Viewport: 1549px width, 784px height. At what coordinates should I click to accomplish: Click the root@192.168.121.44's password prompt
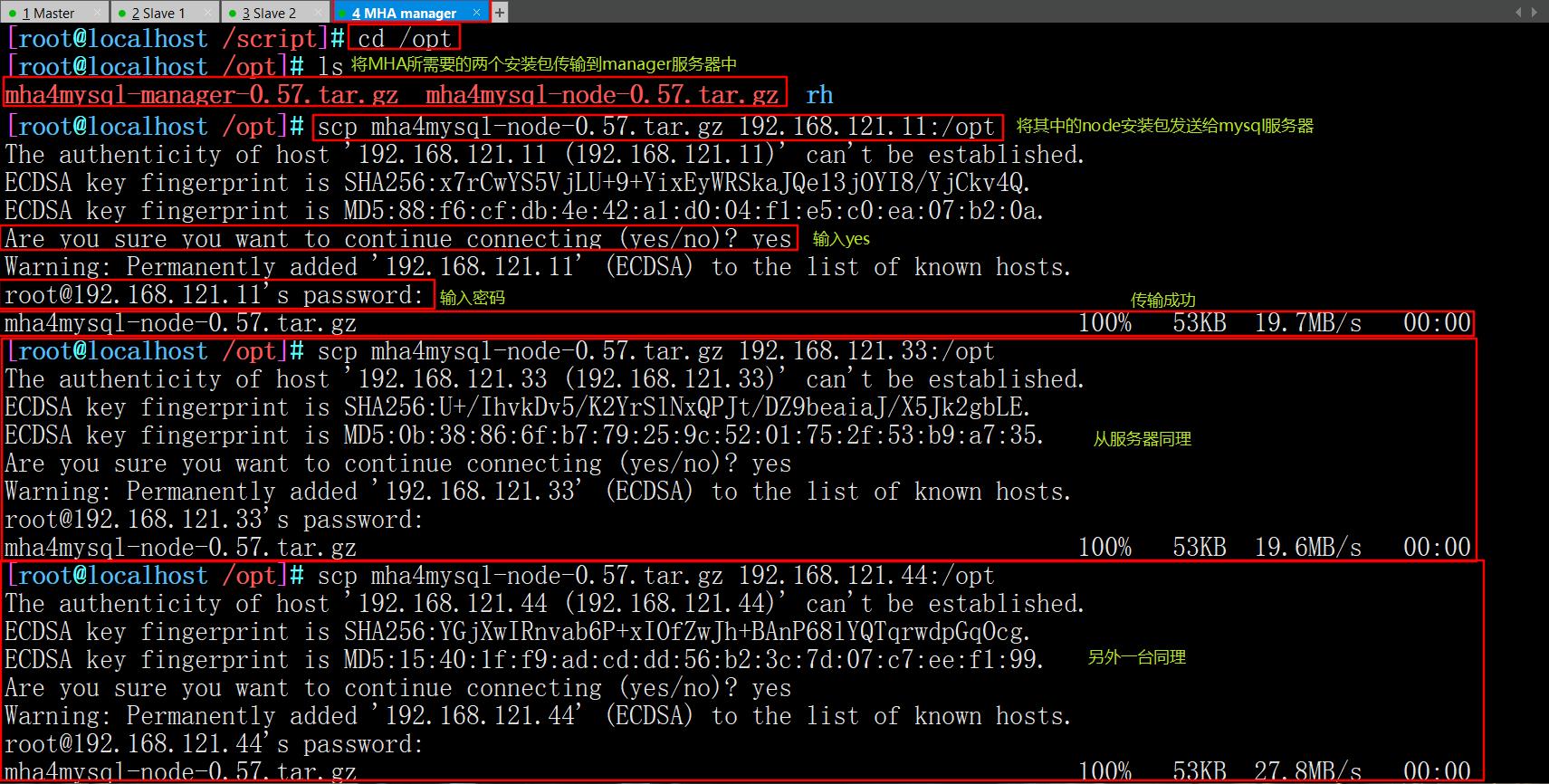tap(215, 744)
